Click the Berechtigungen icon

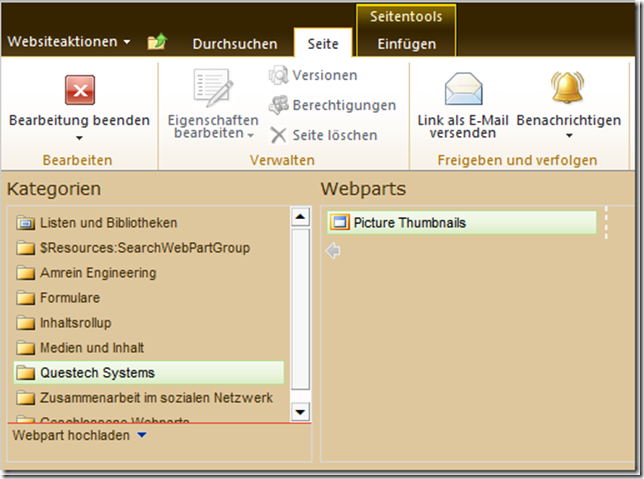pyautogui.click(x=278, y=105)
